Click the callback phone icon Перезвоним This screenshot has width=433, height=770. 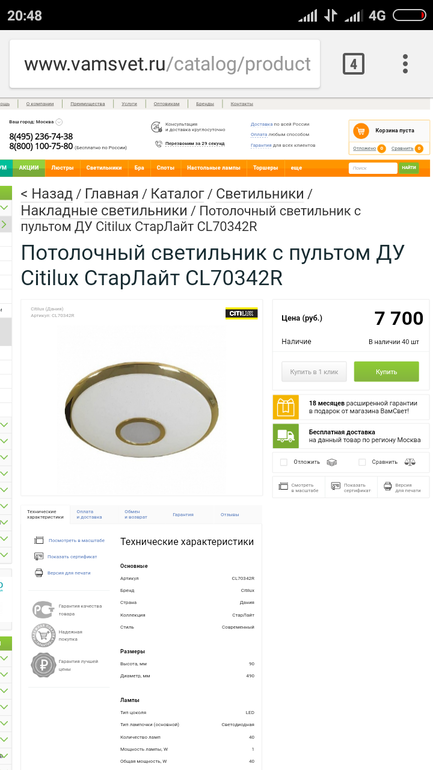pyautogui.click(x=159, y=144)
